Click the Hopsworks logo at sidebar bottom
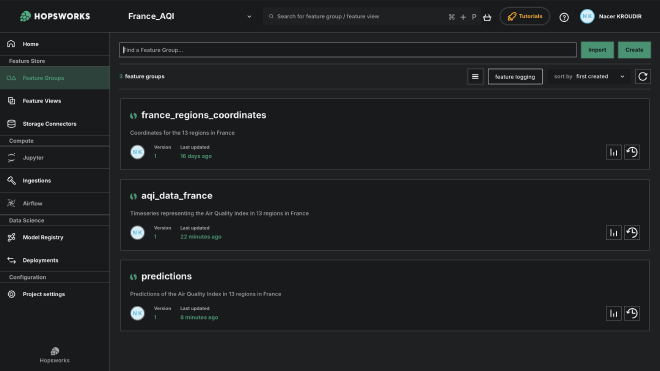The width and height of the screenshot is (660, 371). point(55,355)
